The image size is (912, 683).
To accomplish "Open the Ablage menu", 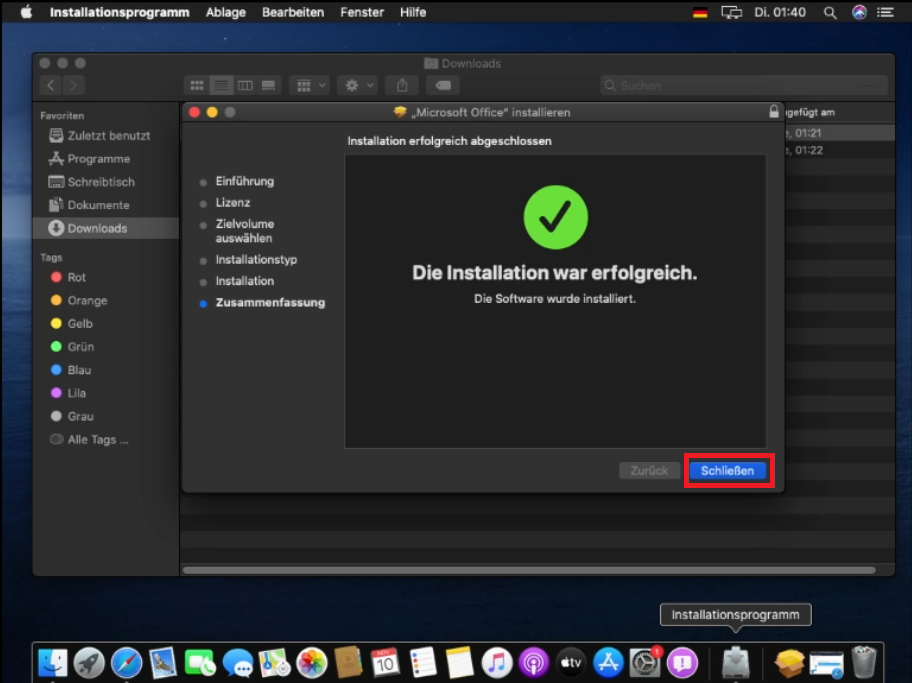I will pyautogui.click(x=225, y=12).
